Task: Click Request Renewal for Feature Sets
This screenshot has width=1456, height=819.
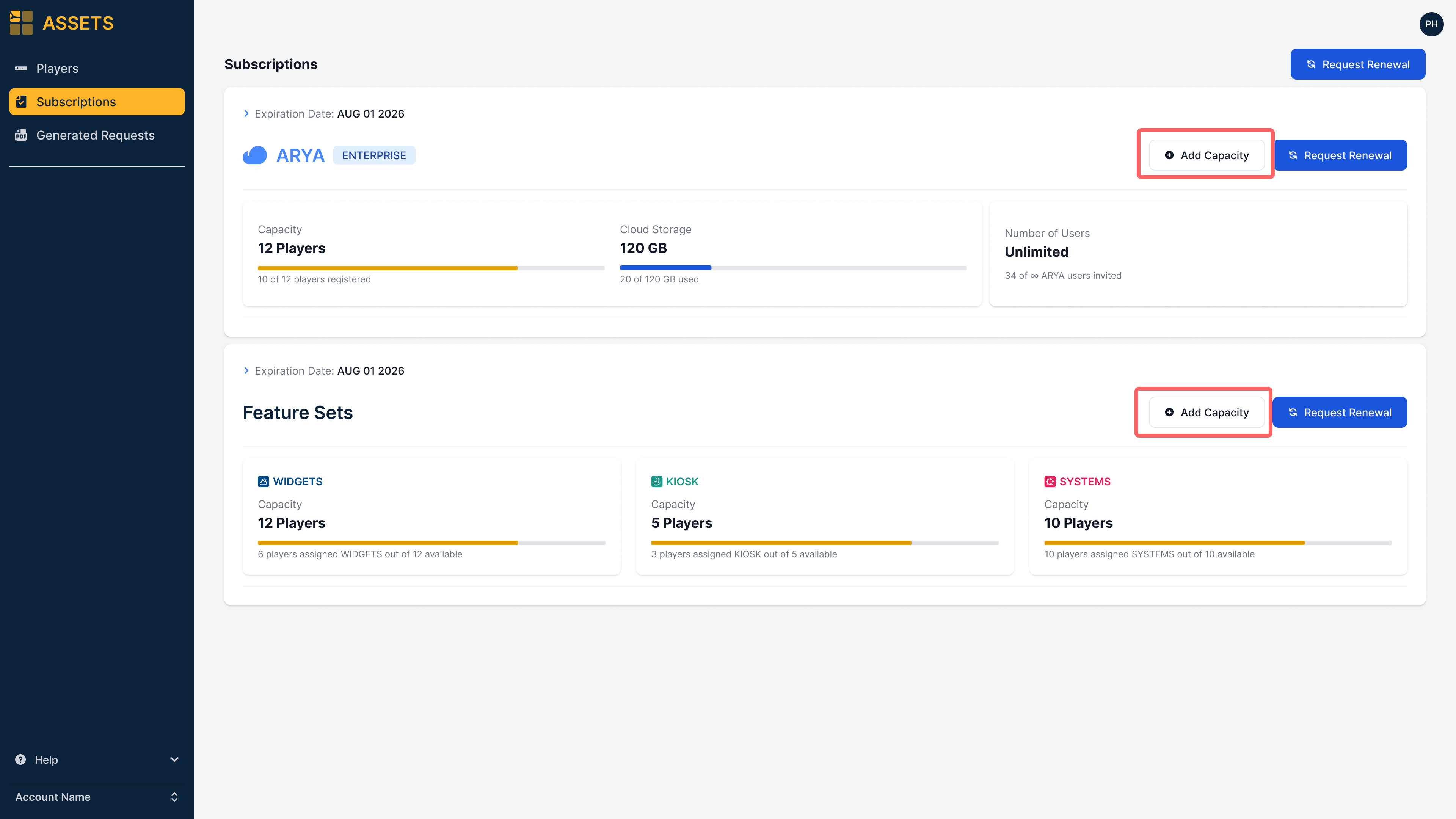Action: pyautogui.click(x=1340, y=412)
